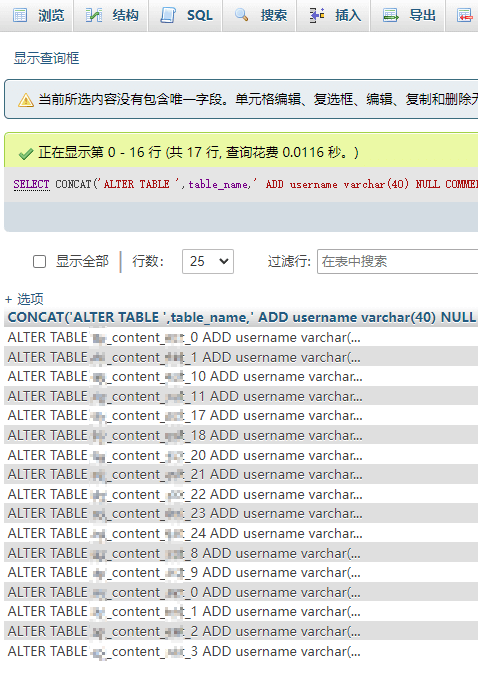Click the SQL document icon
The width and height of the screenshot is (478, 674).
coord(168,15)
